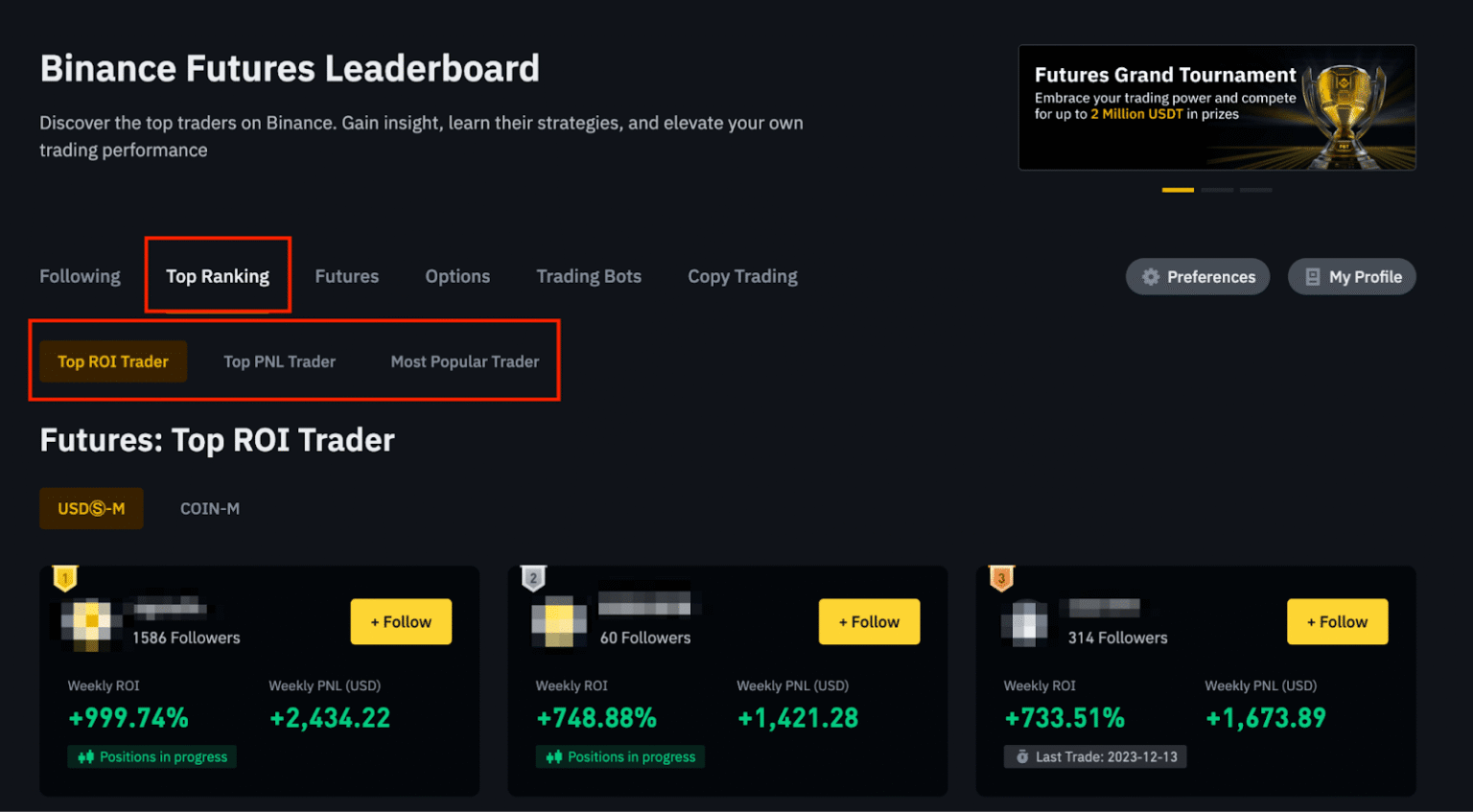
Task: Select the second banner carousel indicator
Action: [x=1217, y=190]
